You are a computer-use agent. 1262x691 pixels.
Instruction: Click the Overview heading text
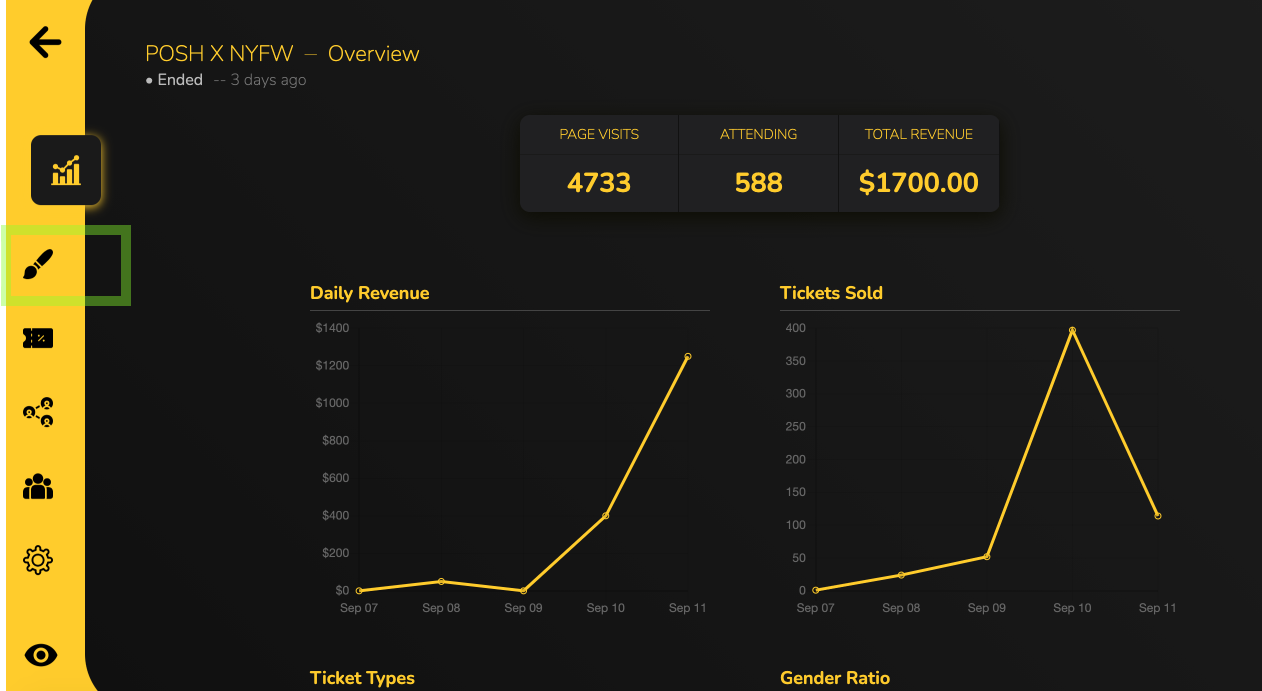[x=374, y=54]
